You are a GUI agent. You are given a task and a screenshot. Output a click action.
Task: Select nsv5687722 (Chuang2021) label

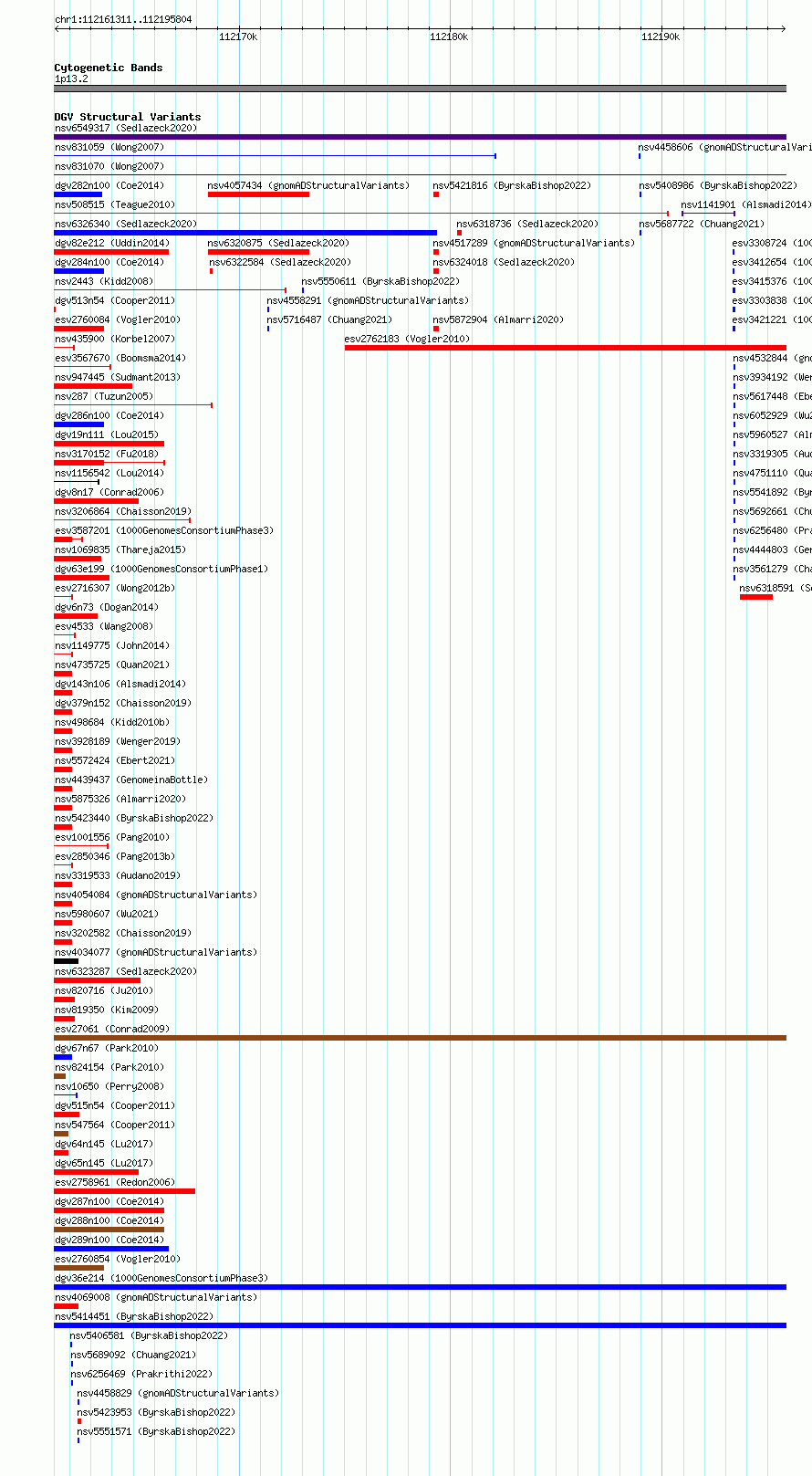[702, 224]
